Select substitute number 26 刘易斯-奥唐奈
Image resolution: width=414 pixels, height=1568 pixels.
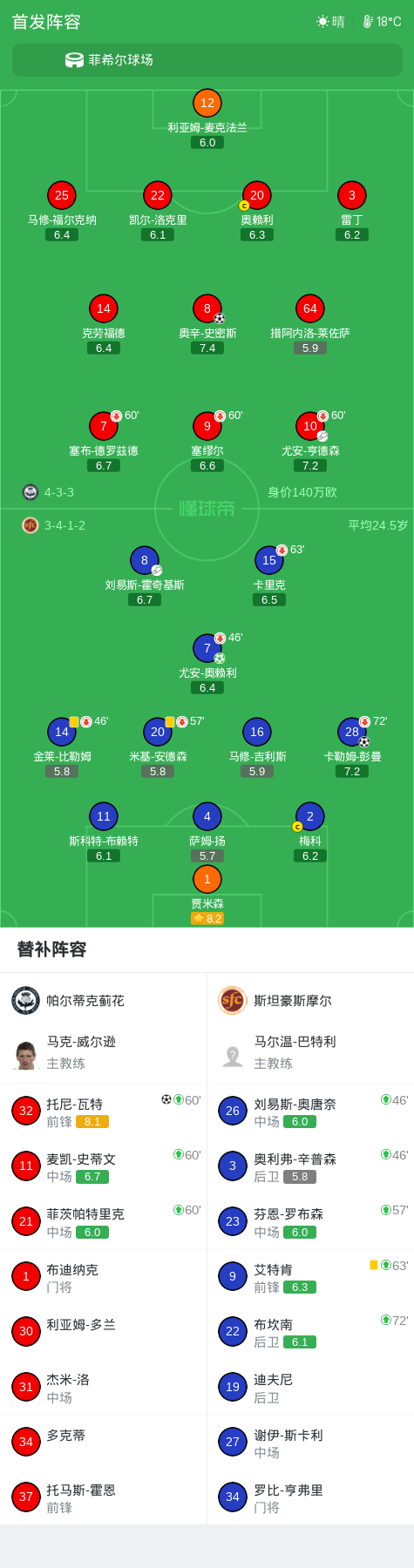310,1111
